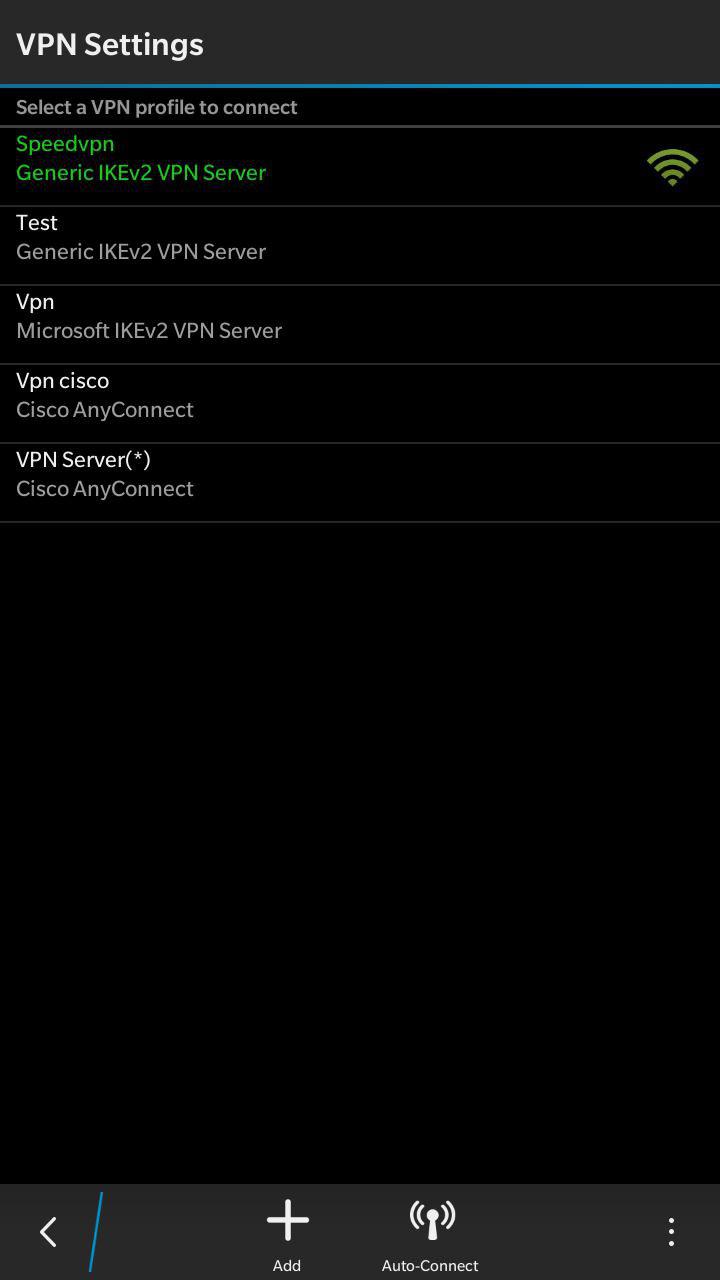Click Cisco AnyConnect under VPN Server(*)
720x1280 pixels.
tap(105, 488)
